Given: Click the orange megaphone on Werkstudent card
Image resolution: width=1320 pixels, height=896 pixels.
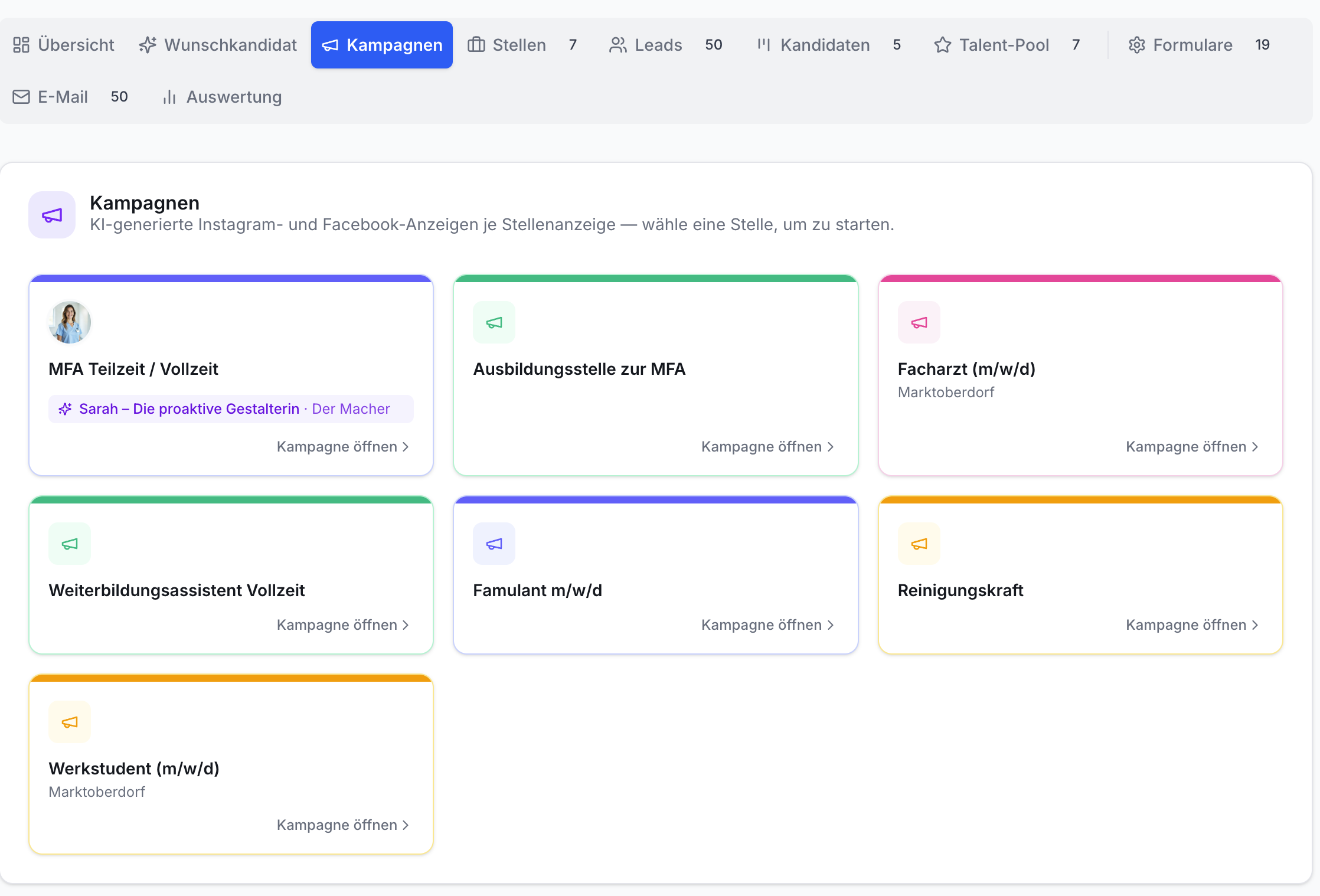Looking at the screenshot, I should point(70,722).
